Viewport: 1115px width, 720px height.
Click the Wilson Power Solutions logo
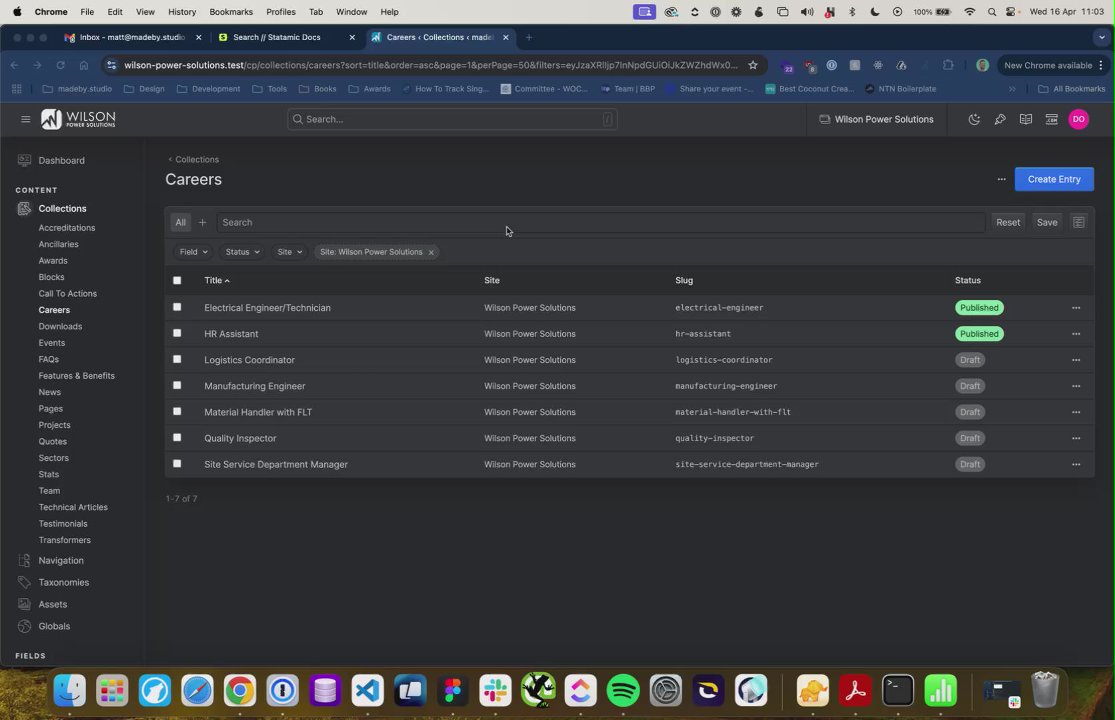78,119
